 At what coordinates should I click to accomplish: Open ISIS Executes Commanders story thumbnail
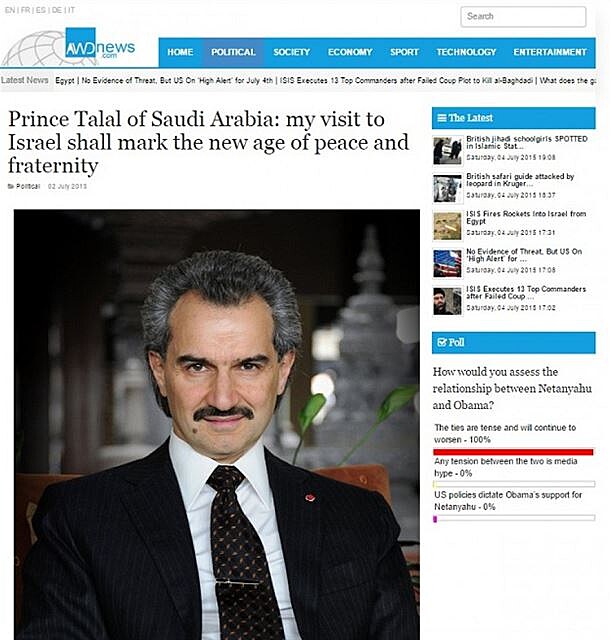click(447, 301)
